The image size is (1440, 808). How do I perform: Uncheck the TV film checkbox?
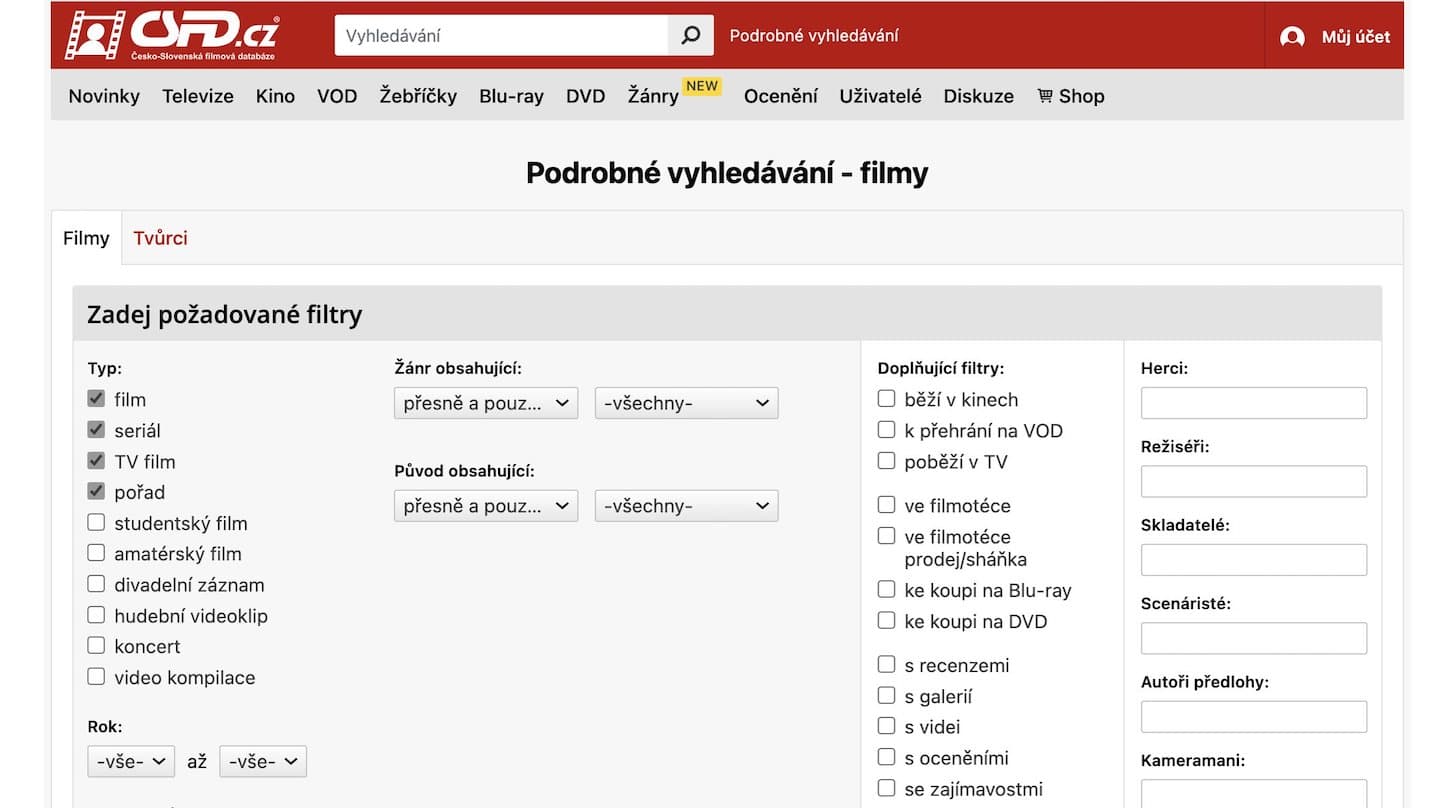pyautogui.click(x=96, y=461)
